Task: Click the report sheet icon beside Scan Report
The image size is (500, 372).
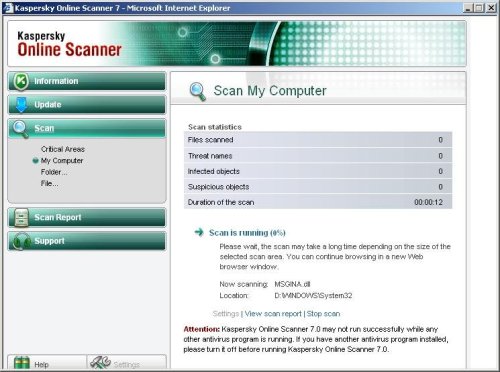Action: [x=21, y=218]
